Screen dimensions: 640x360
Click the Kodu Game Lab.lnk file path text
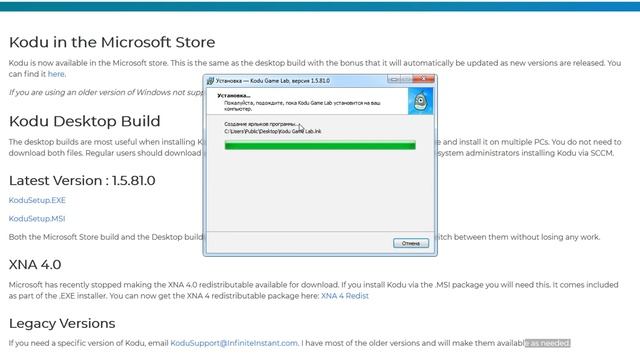coord(273,131)
